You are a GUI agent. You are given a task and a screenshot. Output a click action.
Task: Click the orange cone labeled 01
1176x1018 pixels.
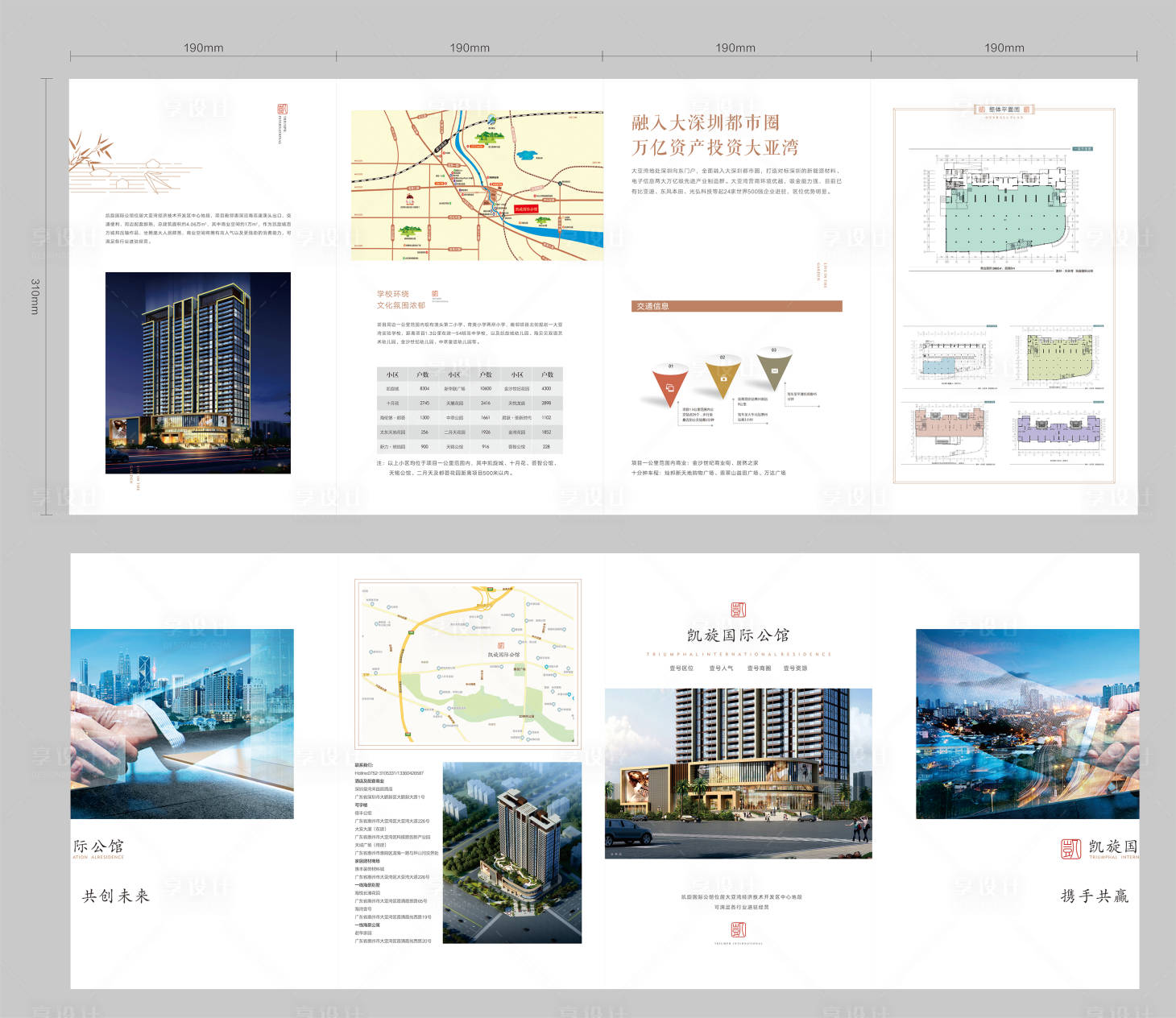tap(670, 385)
